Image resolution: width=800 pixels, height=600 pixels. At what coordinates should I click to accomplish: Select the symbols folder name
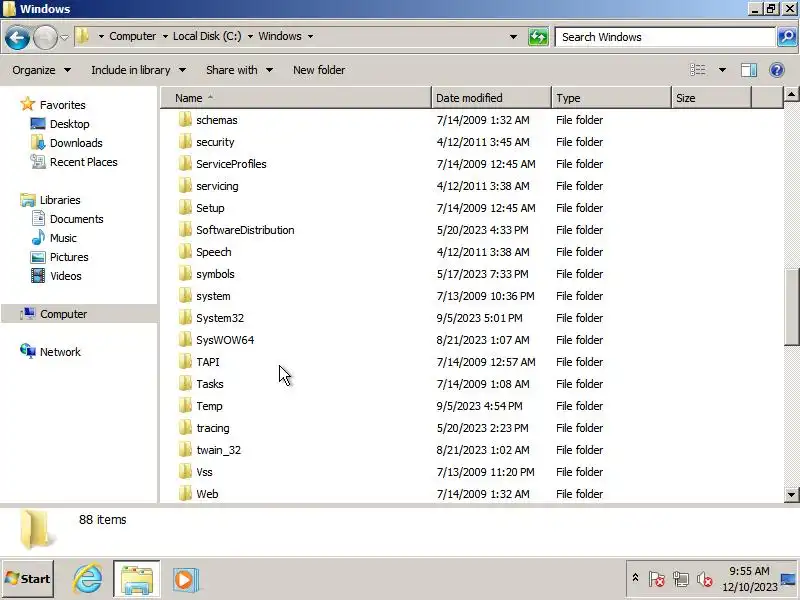pos(215,274)
